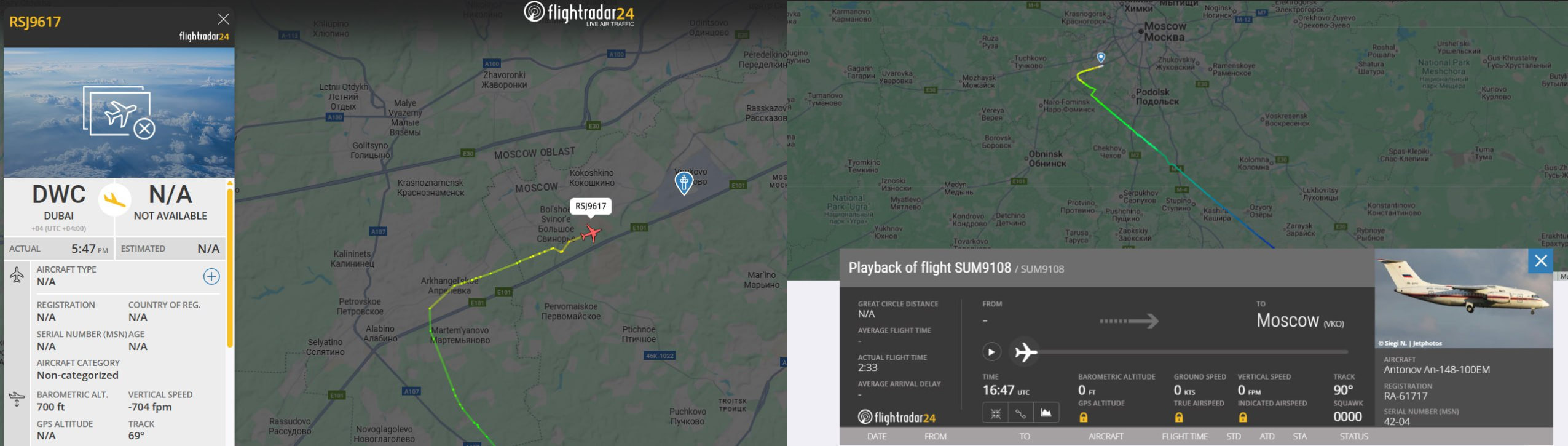The height and width of the screenshot is (446, 1568).
Task: Close the SUM9108 playback panel
Action: pyautogui.click(x=1540, y=261)
